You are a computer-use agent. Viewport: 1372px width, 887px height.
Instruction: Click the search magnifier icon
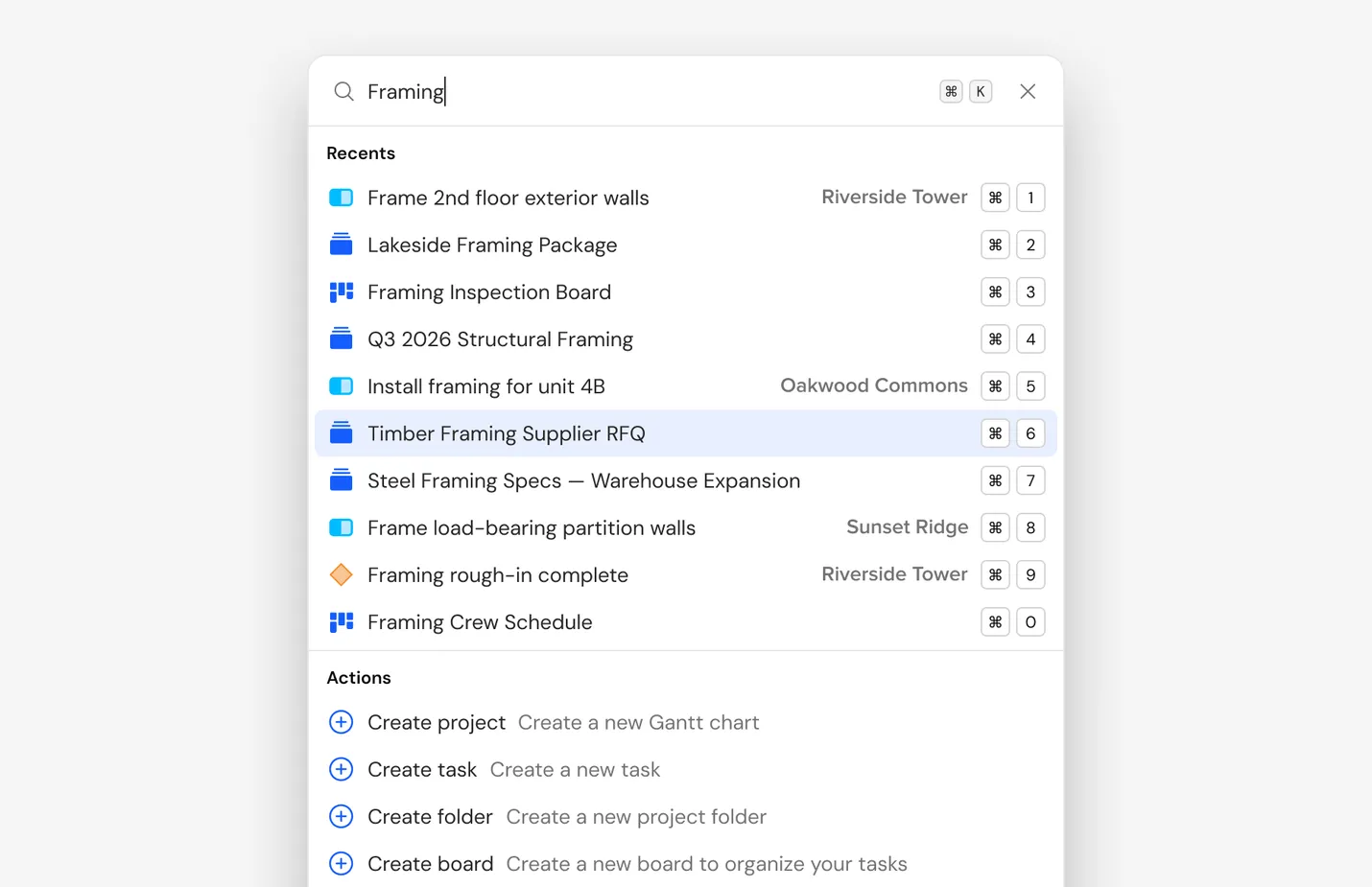pyautogui.click(x=343, y=91)
